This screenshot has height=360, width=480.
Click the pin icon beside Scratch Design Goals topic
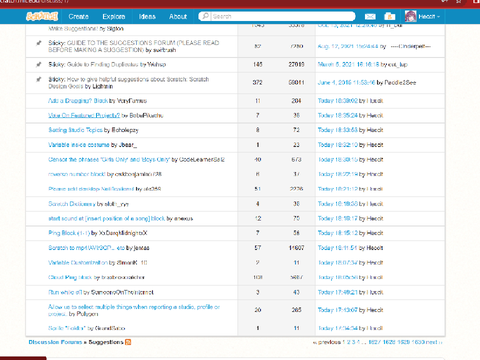click(x=39, y=79)
